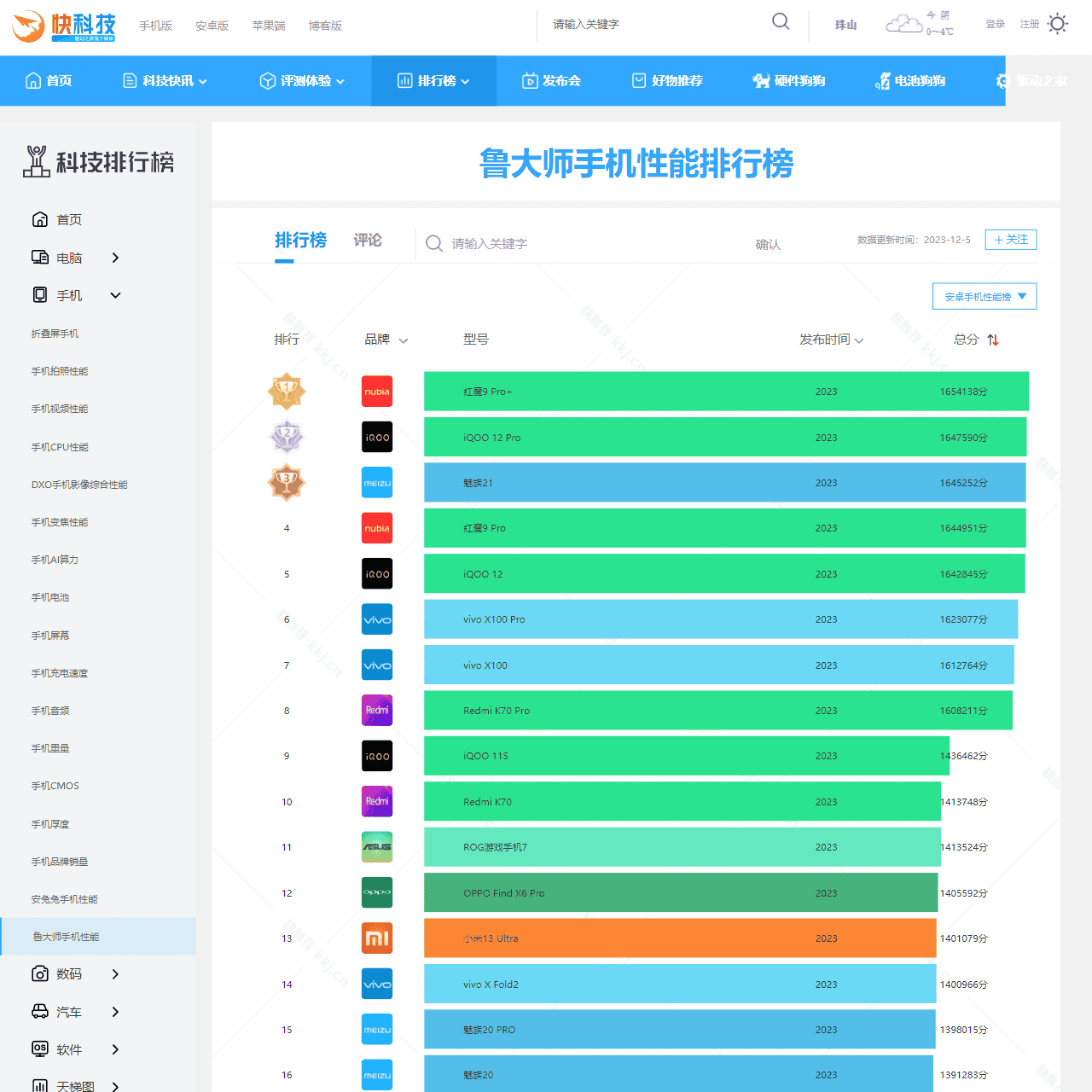The width and height of the screenshot is (1092, 1092).
Task: Click the 数码 camera icon in sidebar
Action: pyautogui.click(x=40, y=973)
